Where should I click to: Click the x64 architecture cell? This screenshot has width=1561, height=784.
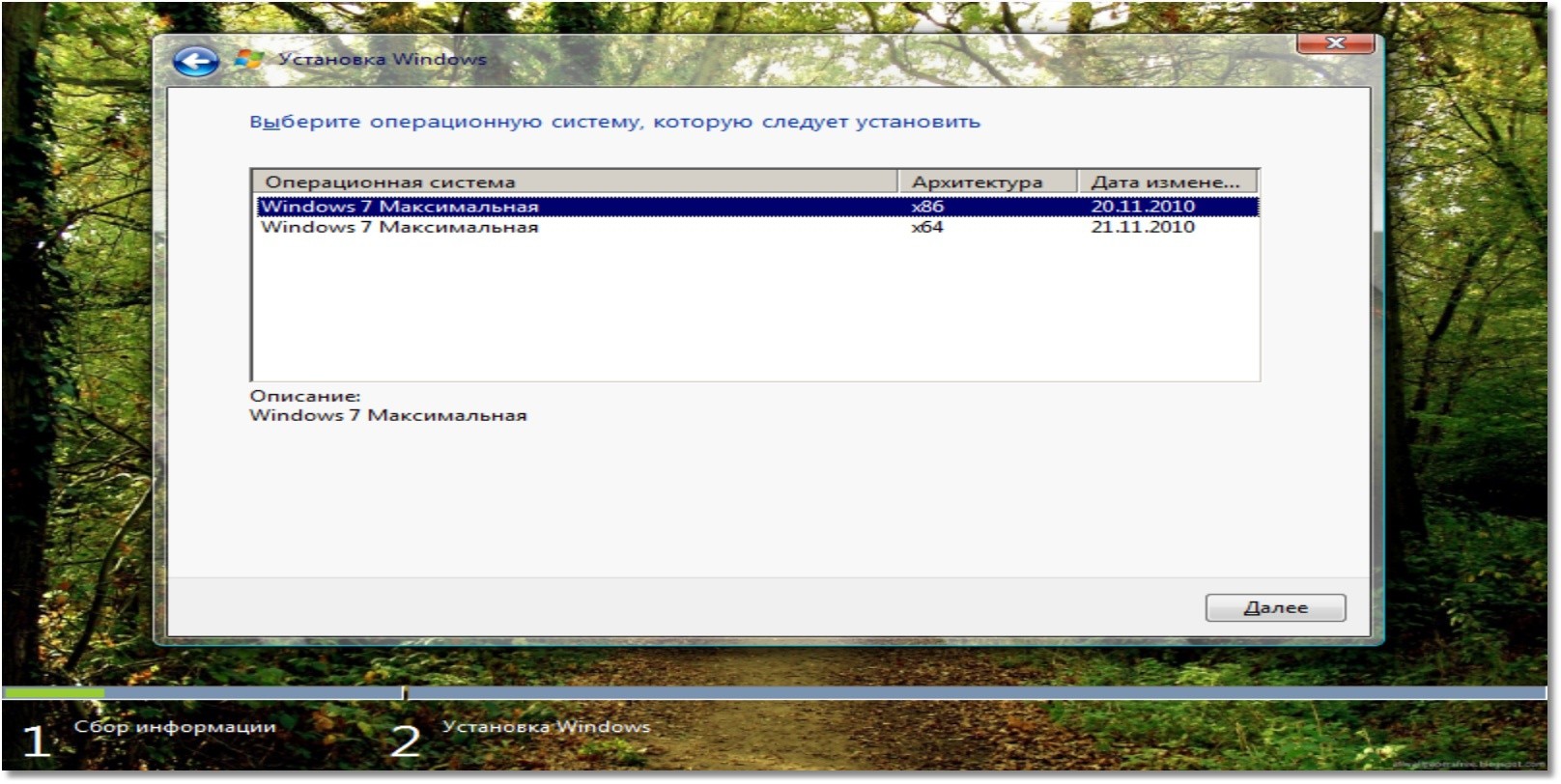[x=927, y=227]
